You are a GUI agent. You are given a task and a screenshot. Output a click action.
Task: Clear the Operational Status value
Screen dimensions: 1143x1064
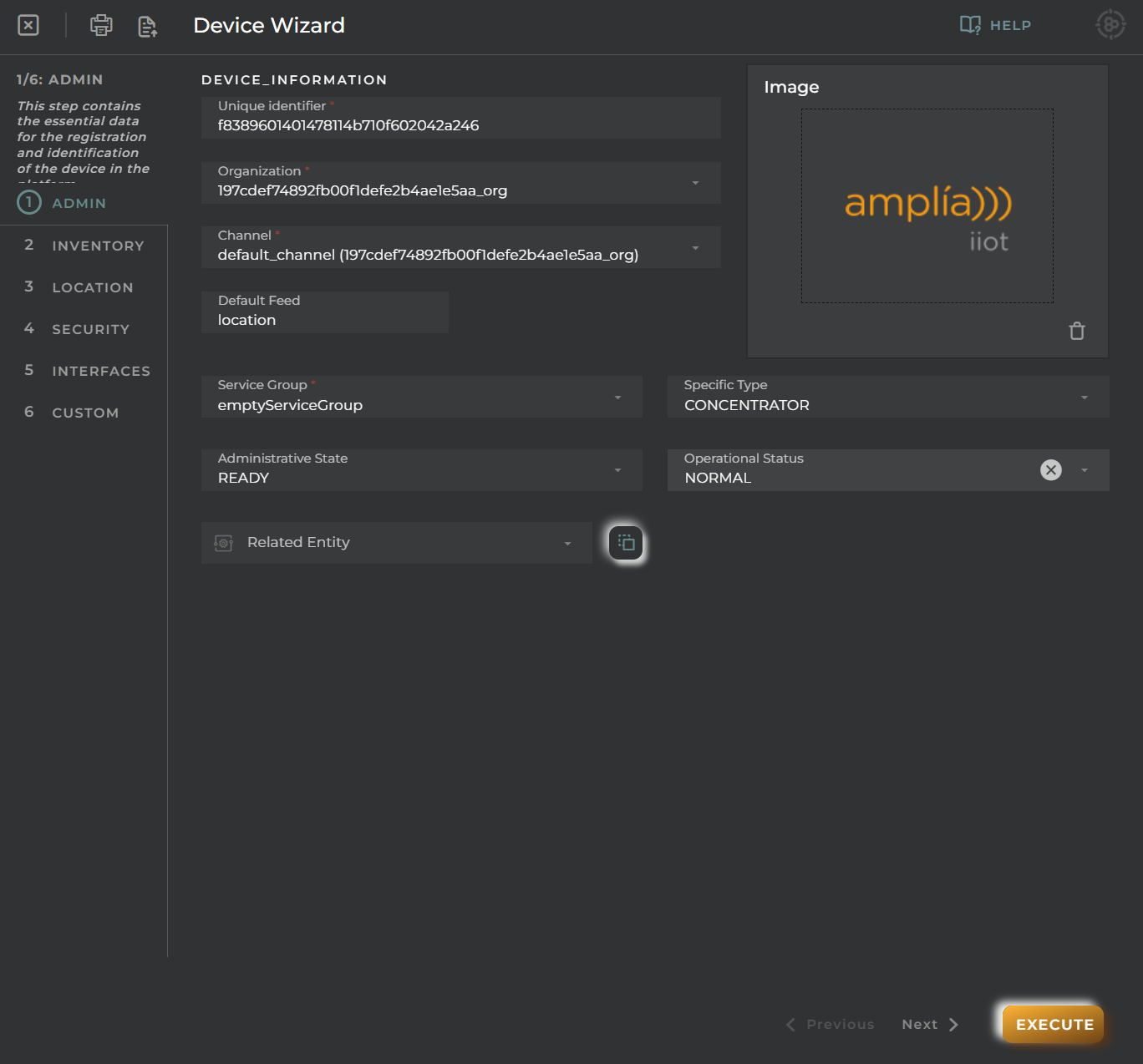[x=1051, y=469]
